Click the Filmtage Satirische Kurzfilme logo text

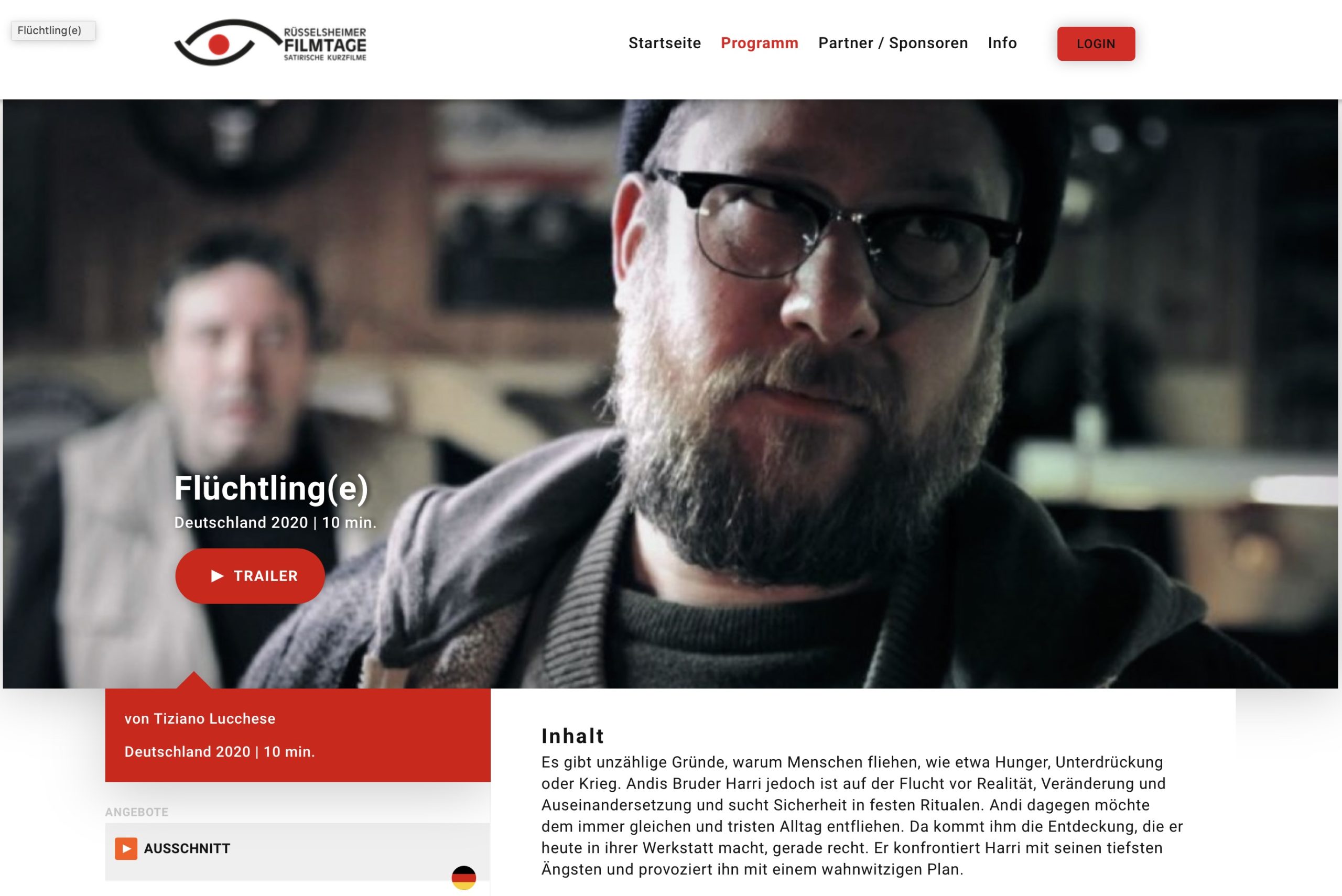324,44
